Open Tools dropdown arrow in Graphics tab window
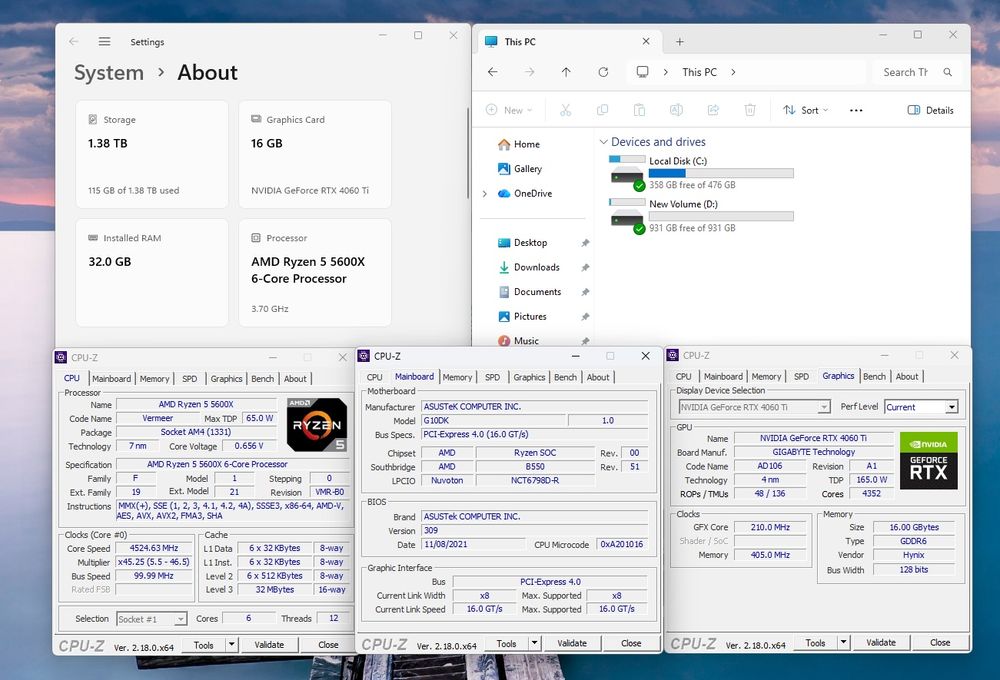 (x=843, y=642)
